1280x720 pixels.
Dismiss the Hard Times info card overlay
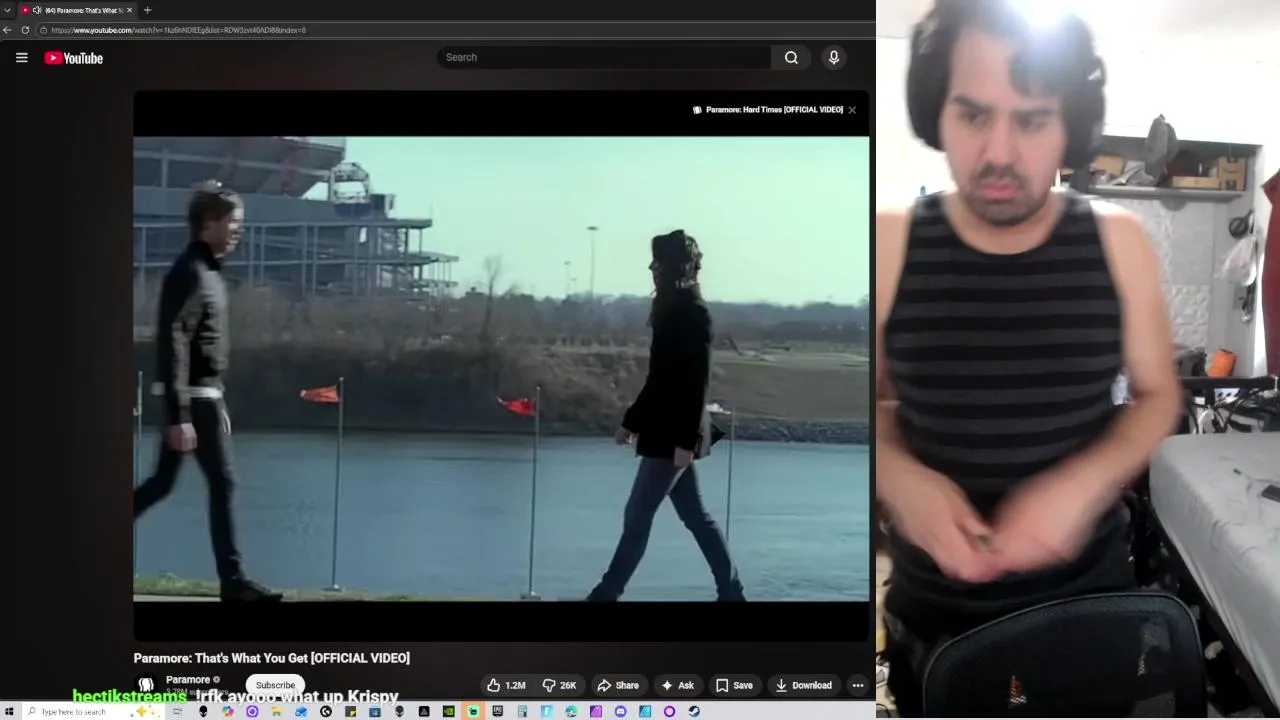click(852, 110)
